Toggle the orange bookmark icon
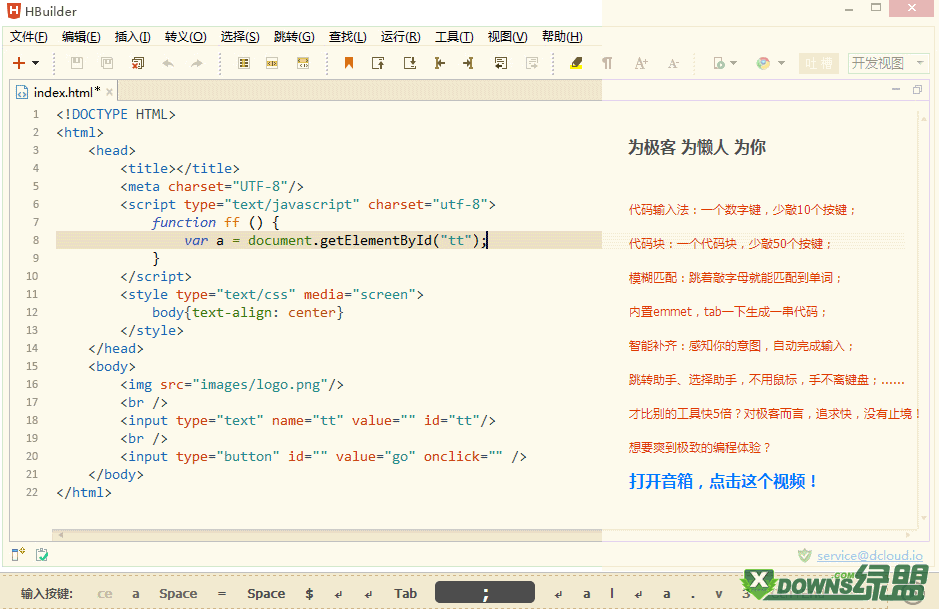 tap(349, 63)
